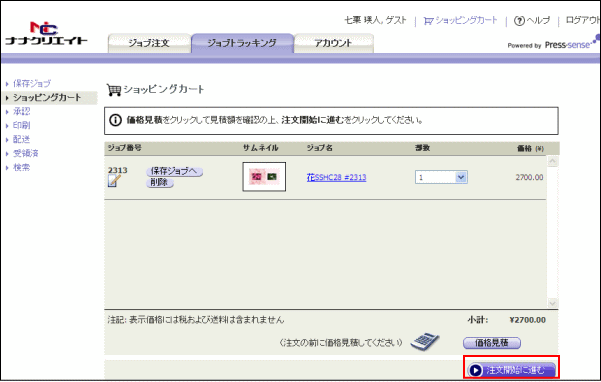Click the calculator icon beside price estimate
Viewport: 601px width, 382px height.
click(425, 342)
